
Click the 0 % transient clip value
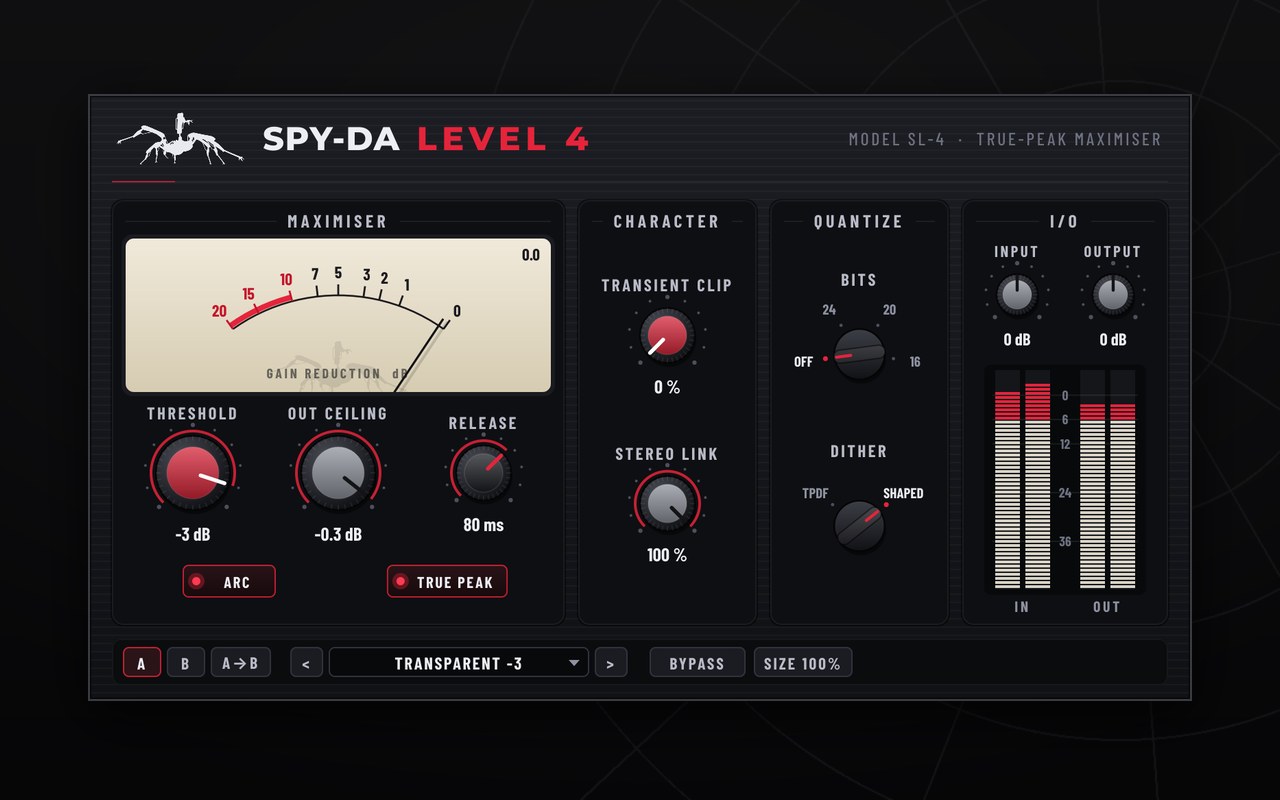[666, 387]
